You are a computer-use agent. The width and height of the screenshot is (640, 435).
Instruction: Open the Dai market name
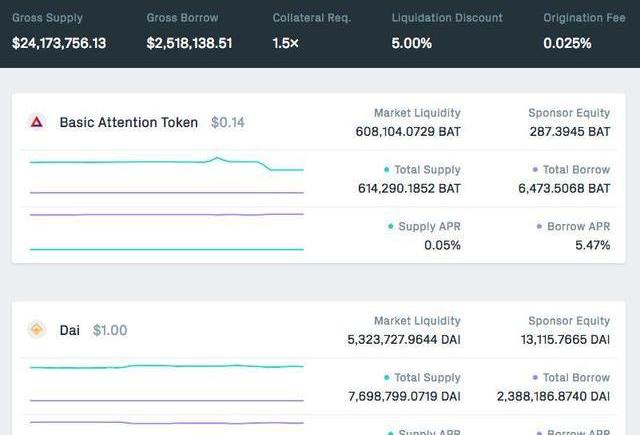[69, 330]
